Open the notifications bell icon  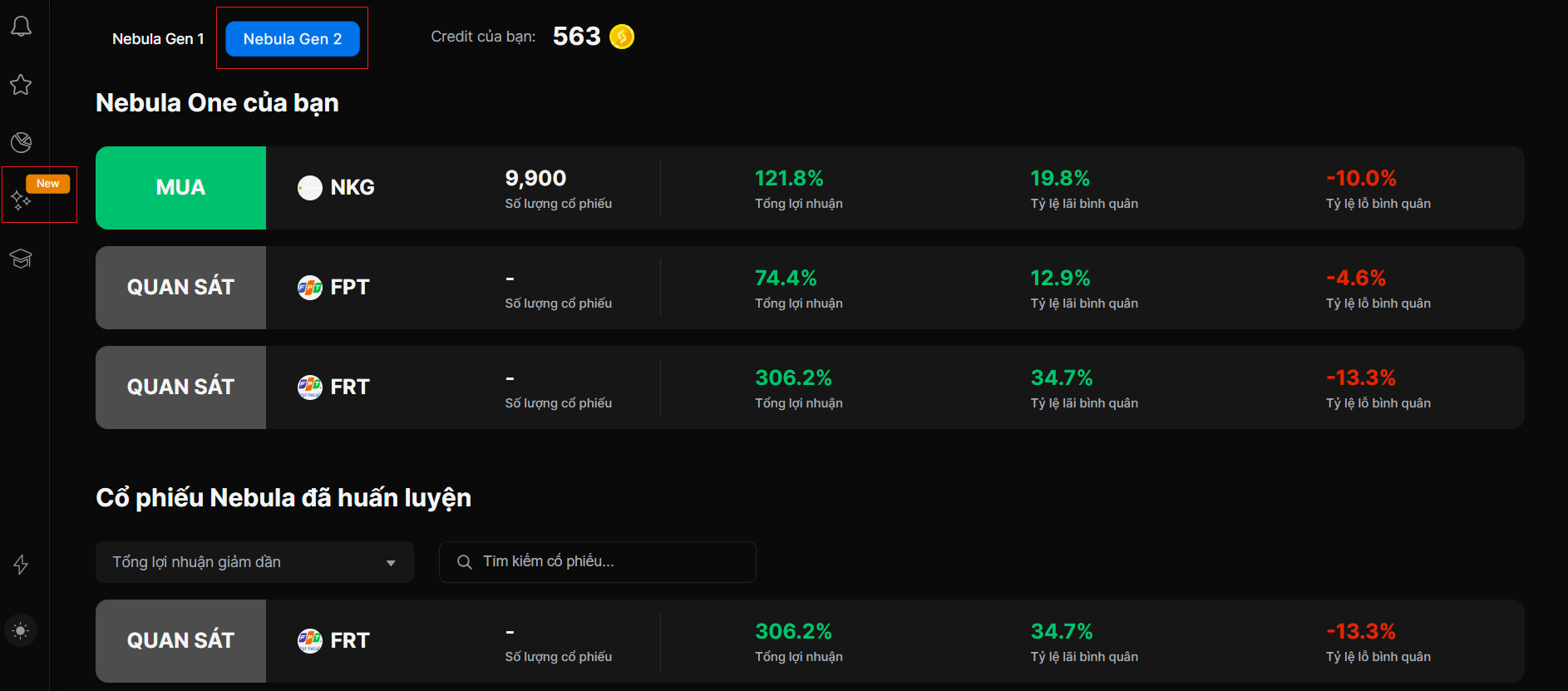(21, 27)
